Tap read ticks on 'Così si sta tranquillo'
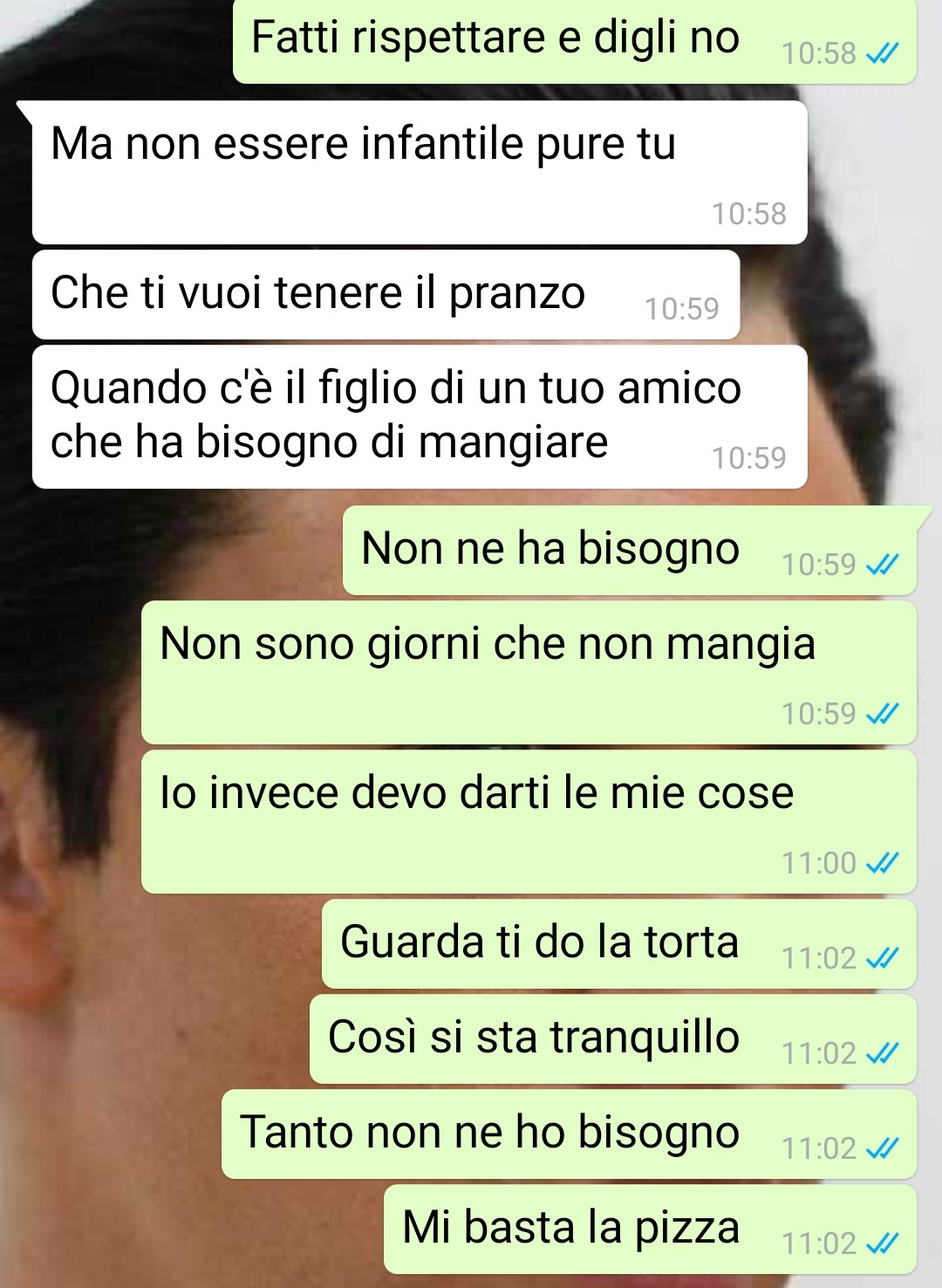942x1288 pixels. tap(881, 1054)
